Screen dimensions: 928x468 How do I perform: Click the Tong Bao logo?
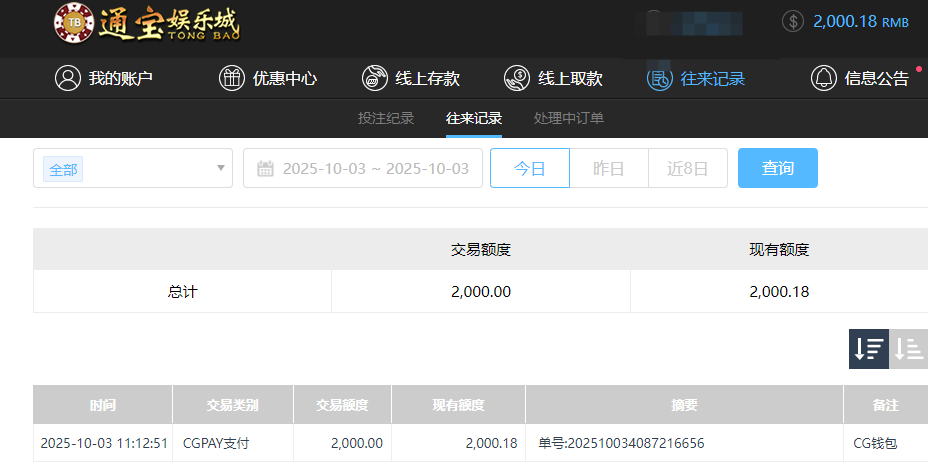coord(147,24)
